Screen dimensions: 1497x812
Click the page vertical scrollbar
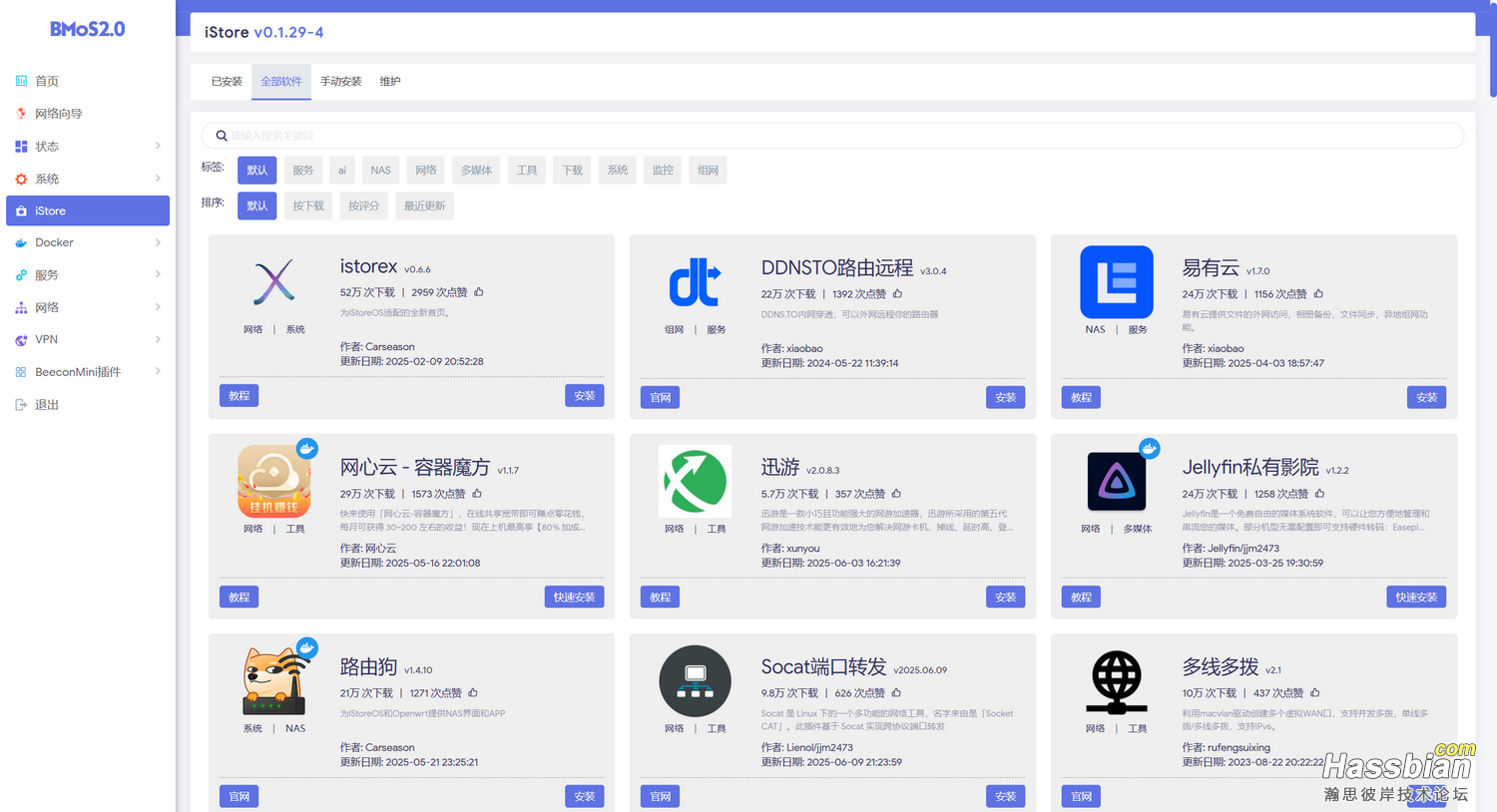(1493, 50)
